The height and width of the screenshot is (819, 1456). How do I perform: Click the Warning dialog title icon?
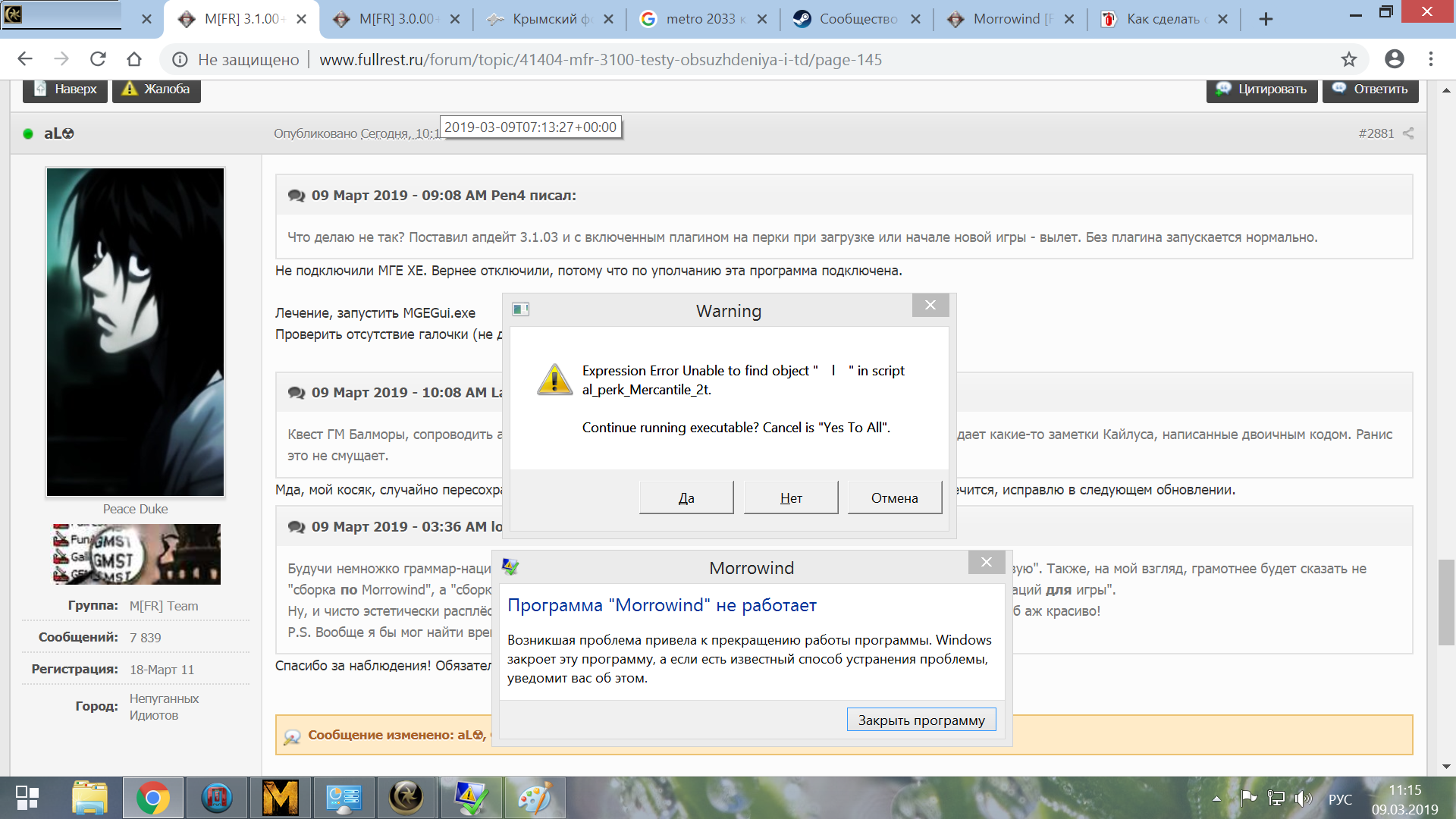521,309
